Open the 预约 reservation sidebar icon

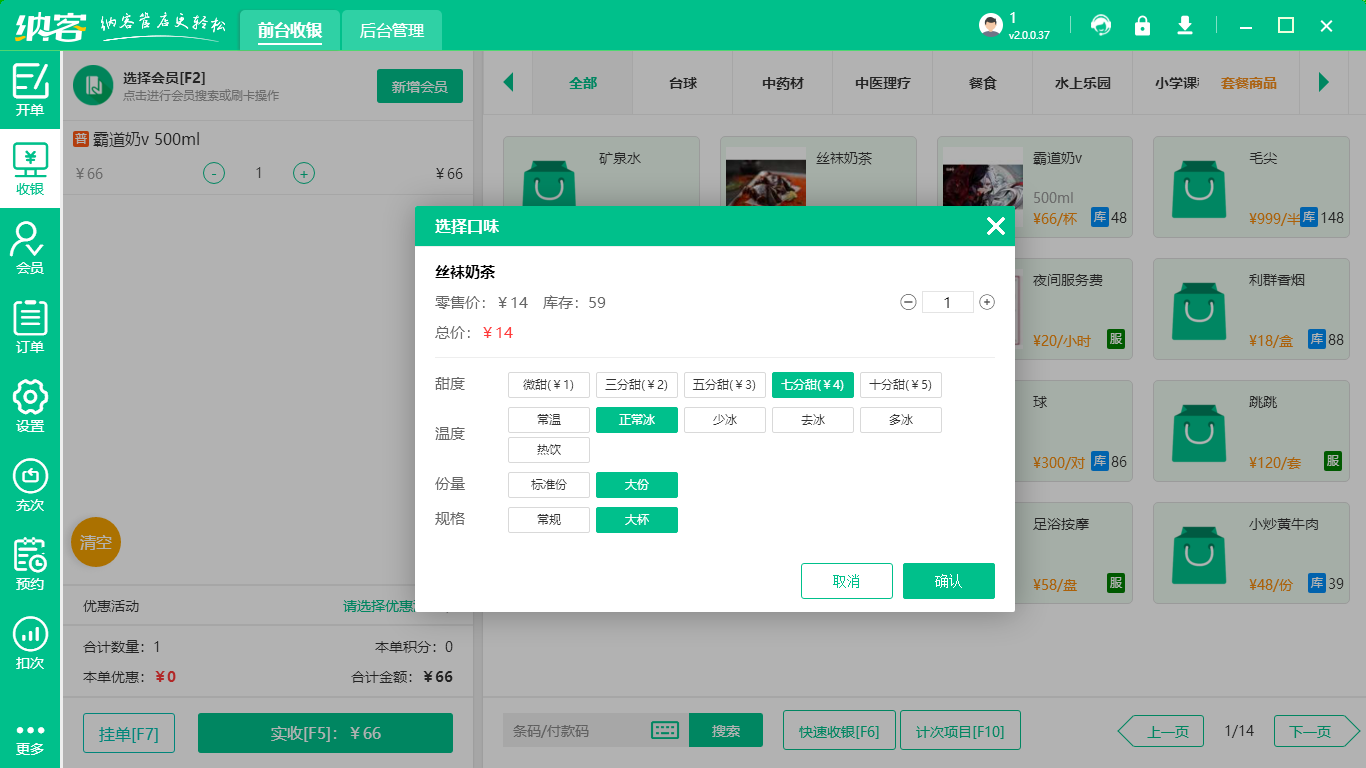click(x=30, y=564)
